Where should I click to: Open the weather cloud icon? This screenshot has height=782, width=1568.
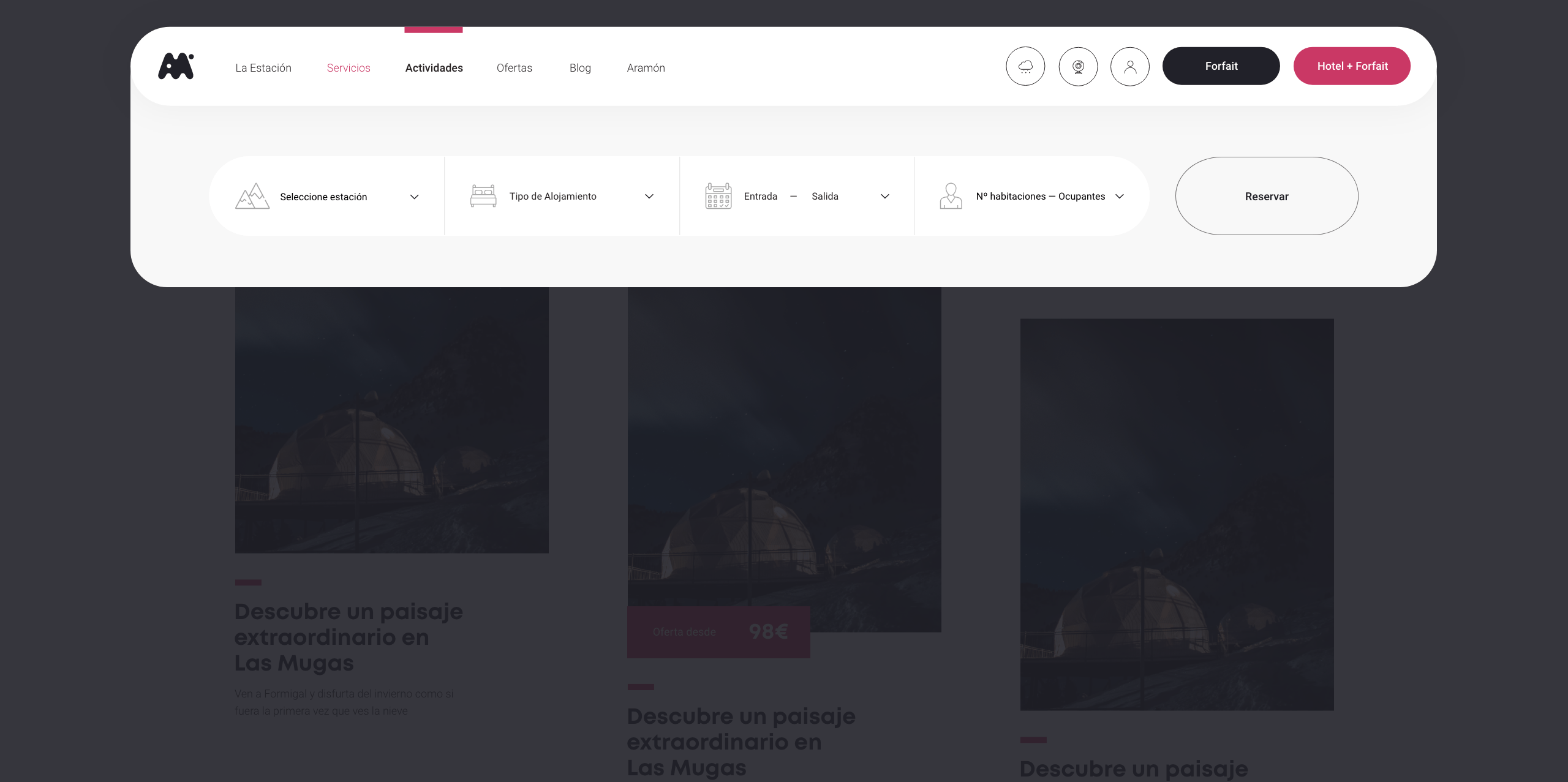[x=1025, y=66]
